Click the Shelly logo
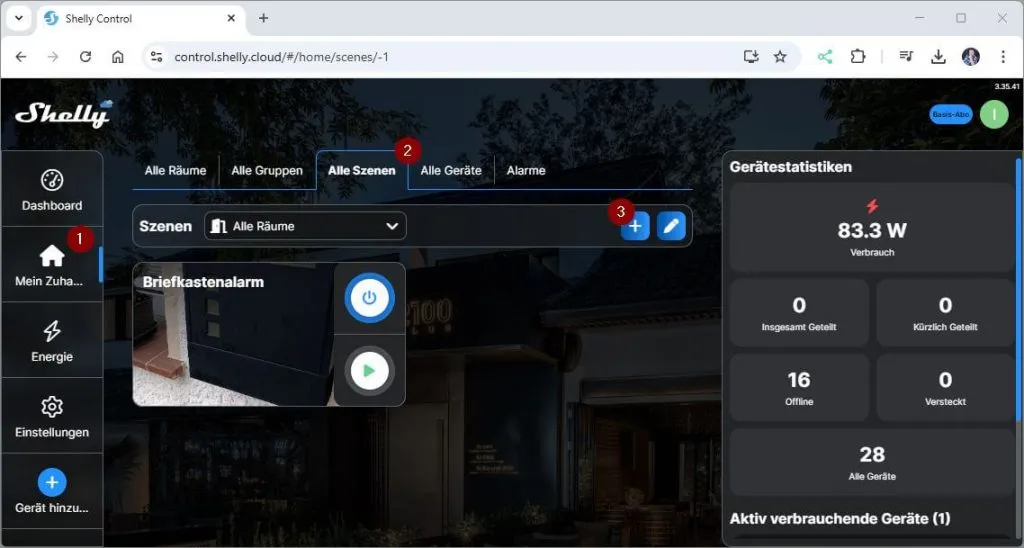 click(63, 114)
